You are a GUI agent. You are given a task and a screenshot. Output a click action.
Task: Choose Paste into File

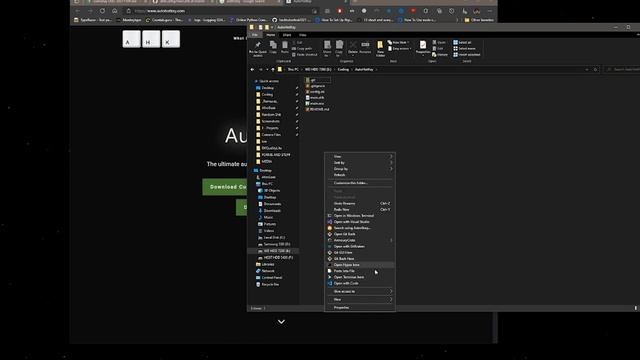pyautogui.click(x=360, y=271)
